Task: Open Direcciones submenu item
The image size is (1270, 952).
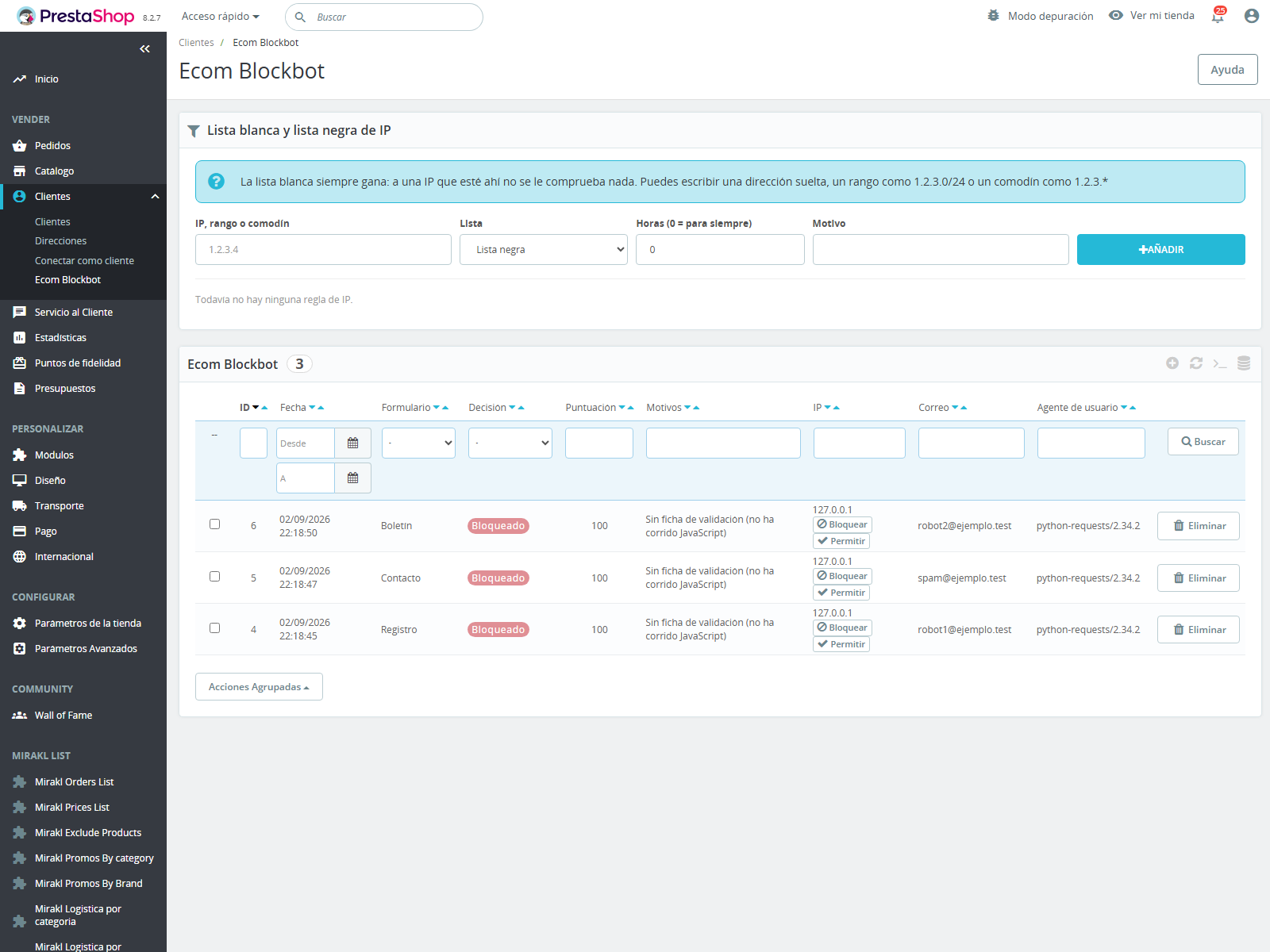Action: [60, 241]
